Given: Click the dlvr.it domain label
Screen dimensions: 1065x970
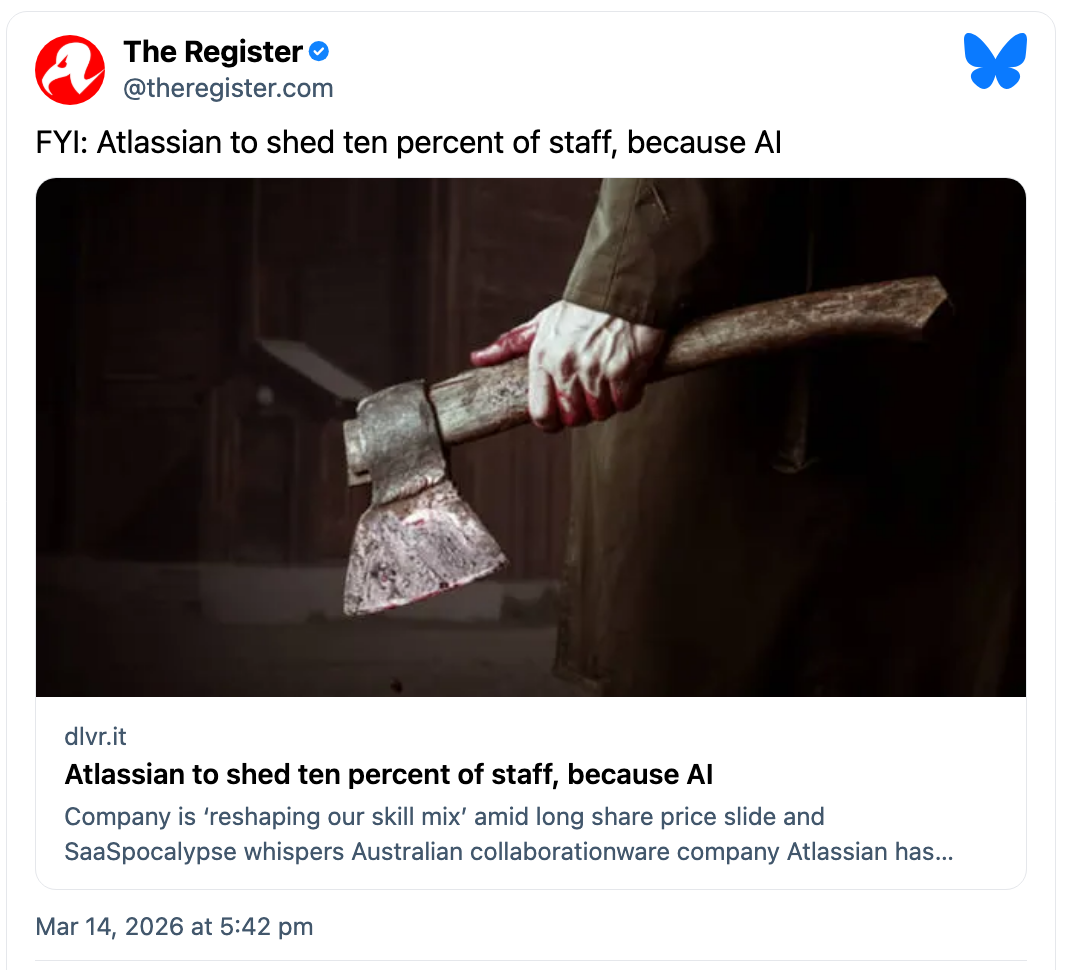Looking at the screenshot, I should point(95,736).
